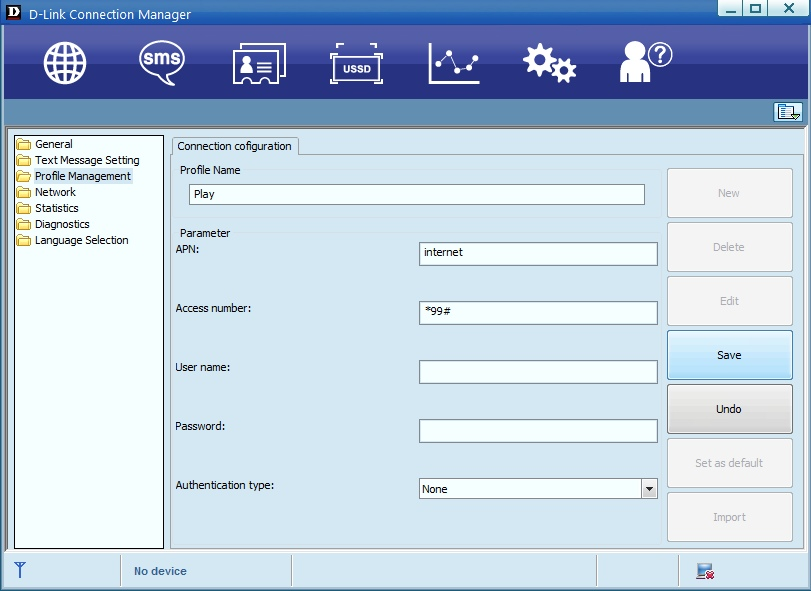
Task: Switch to the Connection cofiguration tab
Action: coord(235,146)
